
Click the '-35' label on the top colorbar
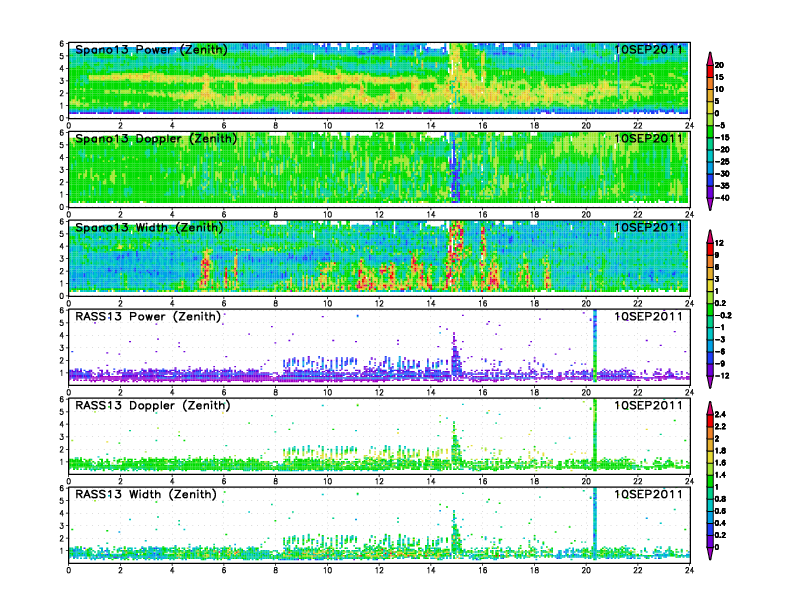(722, 186)
